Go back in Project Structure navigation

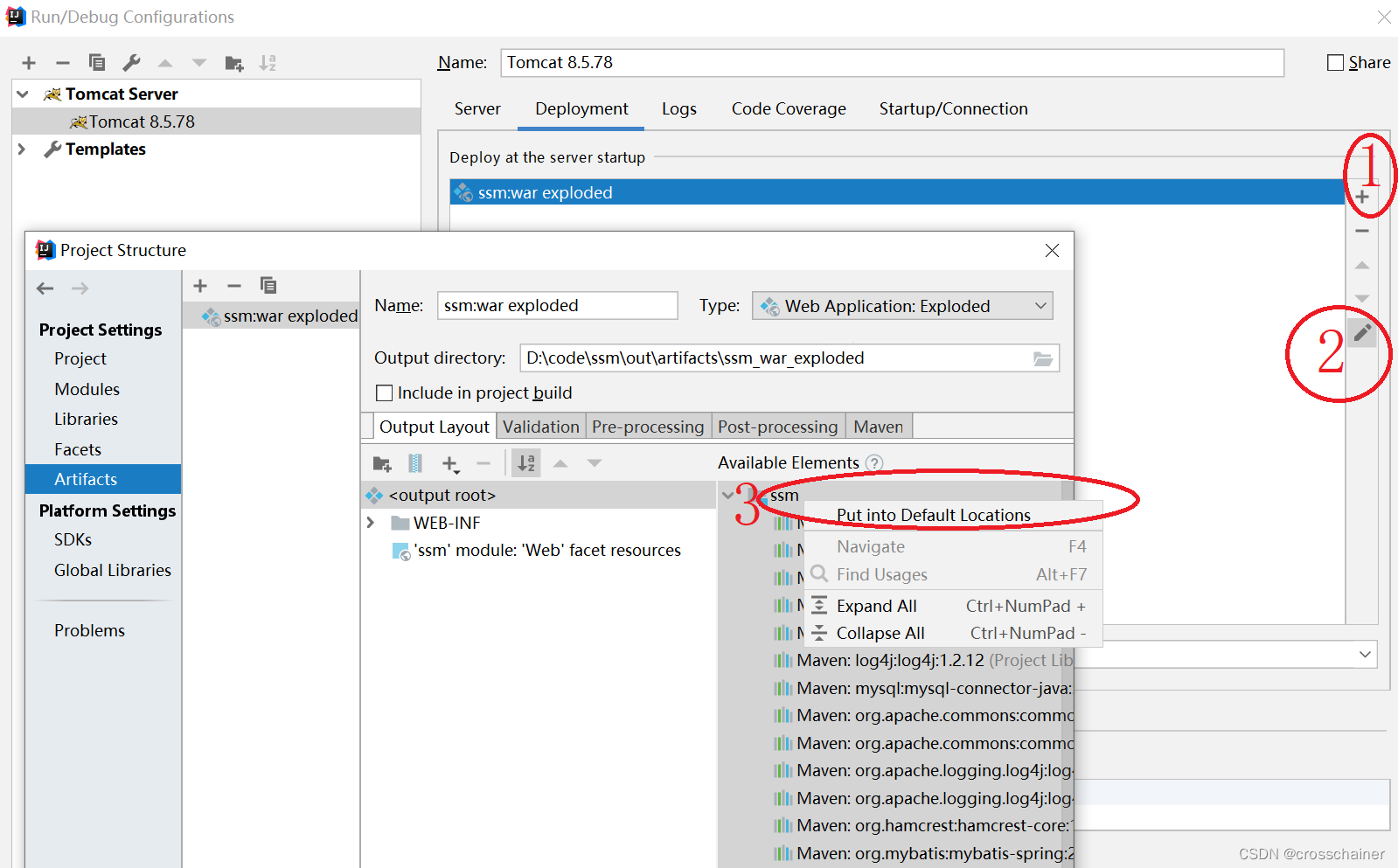[45, 288]
